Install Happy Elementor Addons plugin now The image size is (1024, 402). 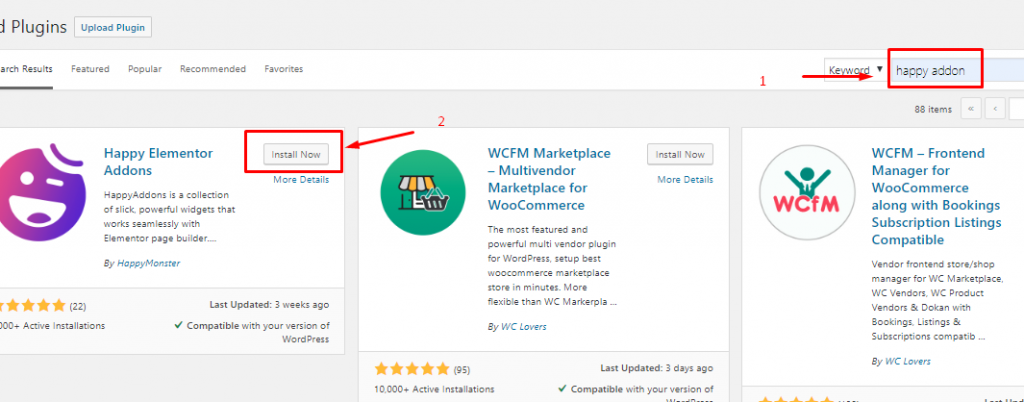point(296,155)
